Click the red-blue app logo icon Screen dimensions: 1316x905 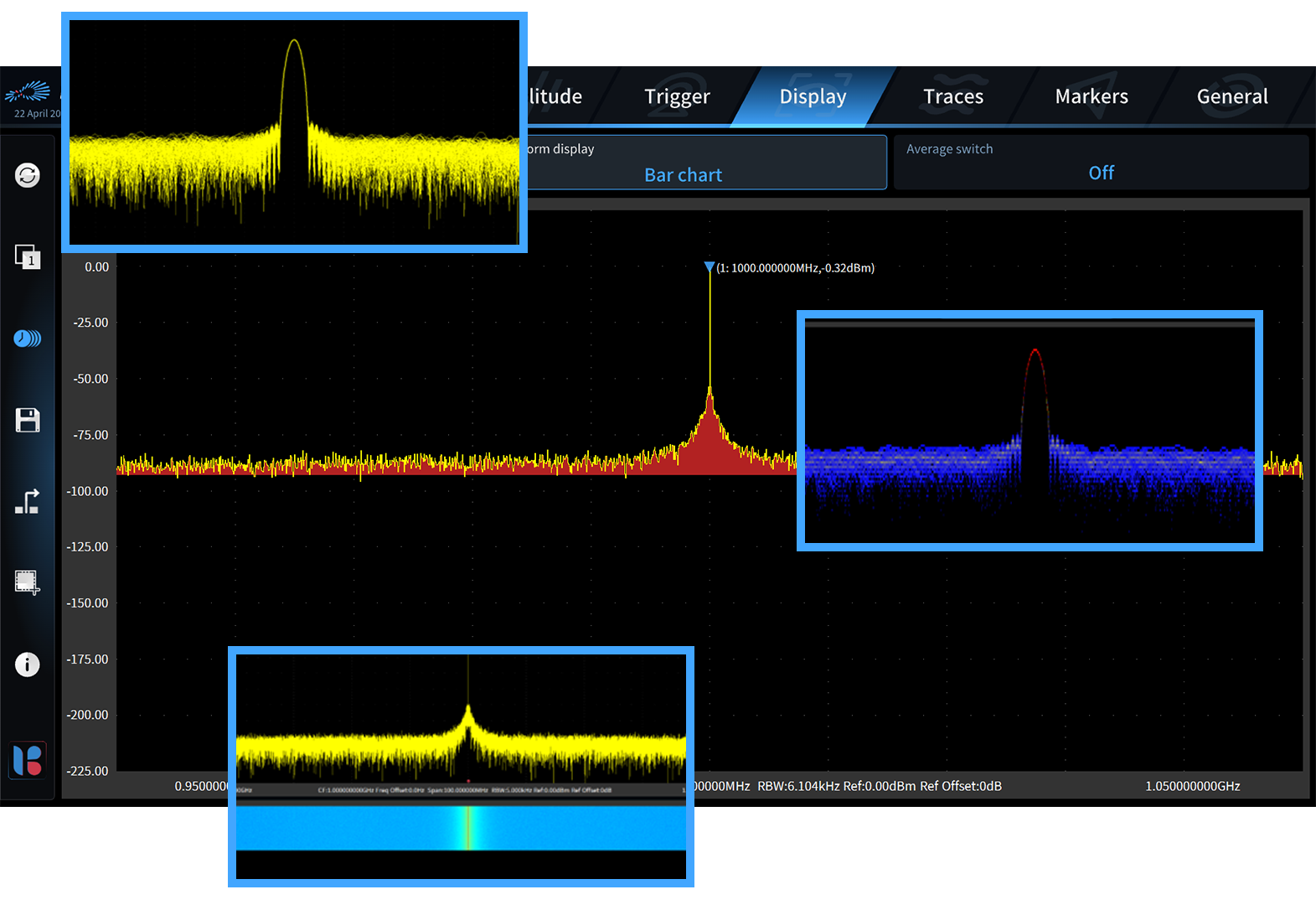pyautogui.click(x=28, y=760)
